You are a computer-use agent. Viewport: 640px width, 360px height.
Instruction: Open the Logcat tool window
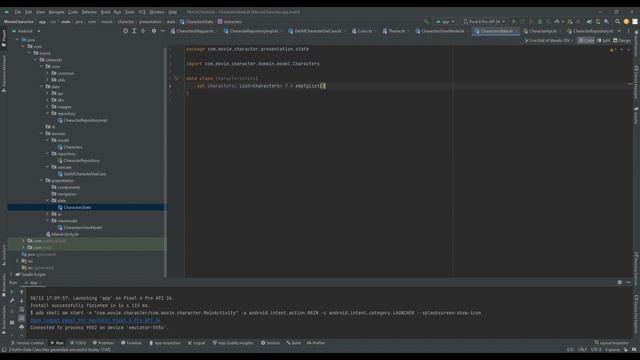click(197, 343)
